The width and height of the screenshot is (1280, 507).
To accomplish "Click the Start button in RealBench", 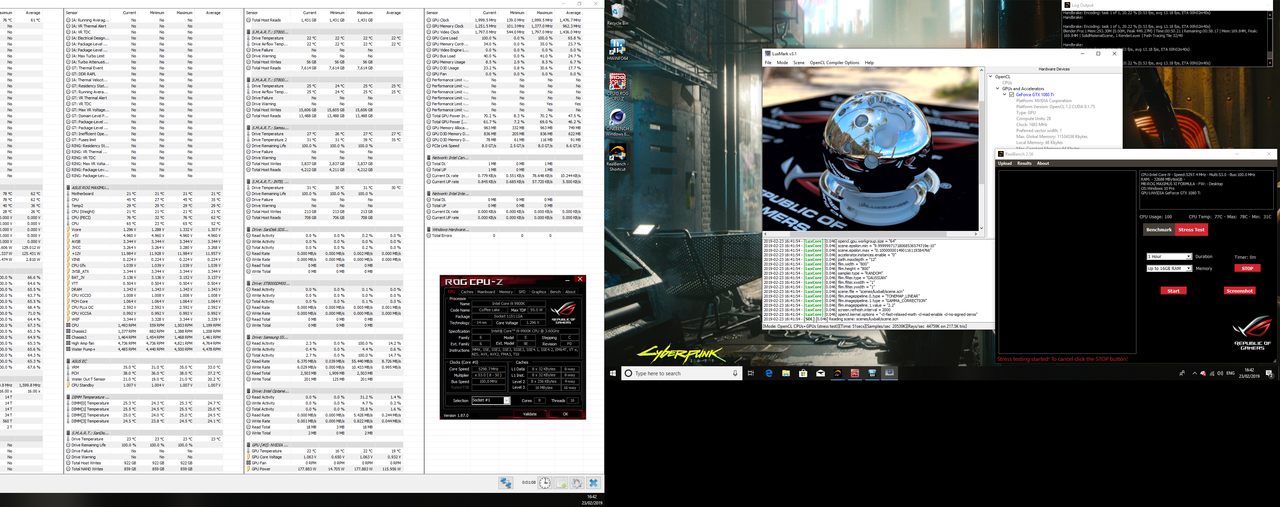I will click(x=1174, y=291).
